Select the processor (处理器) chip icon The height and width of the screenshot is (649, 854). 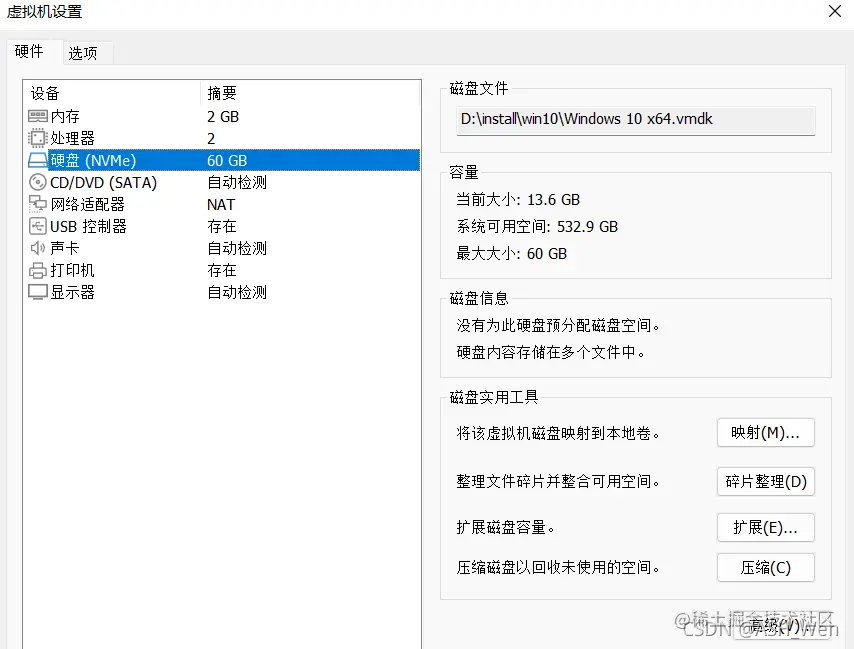(x=38, y=138)
